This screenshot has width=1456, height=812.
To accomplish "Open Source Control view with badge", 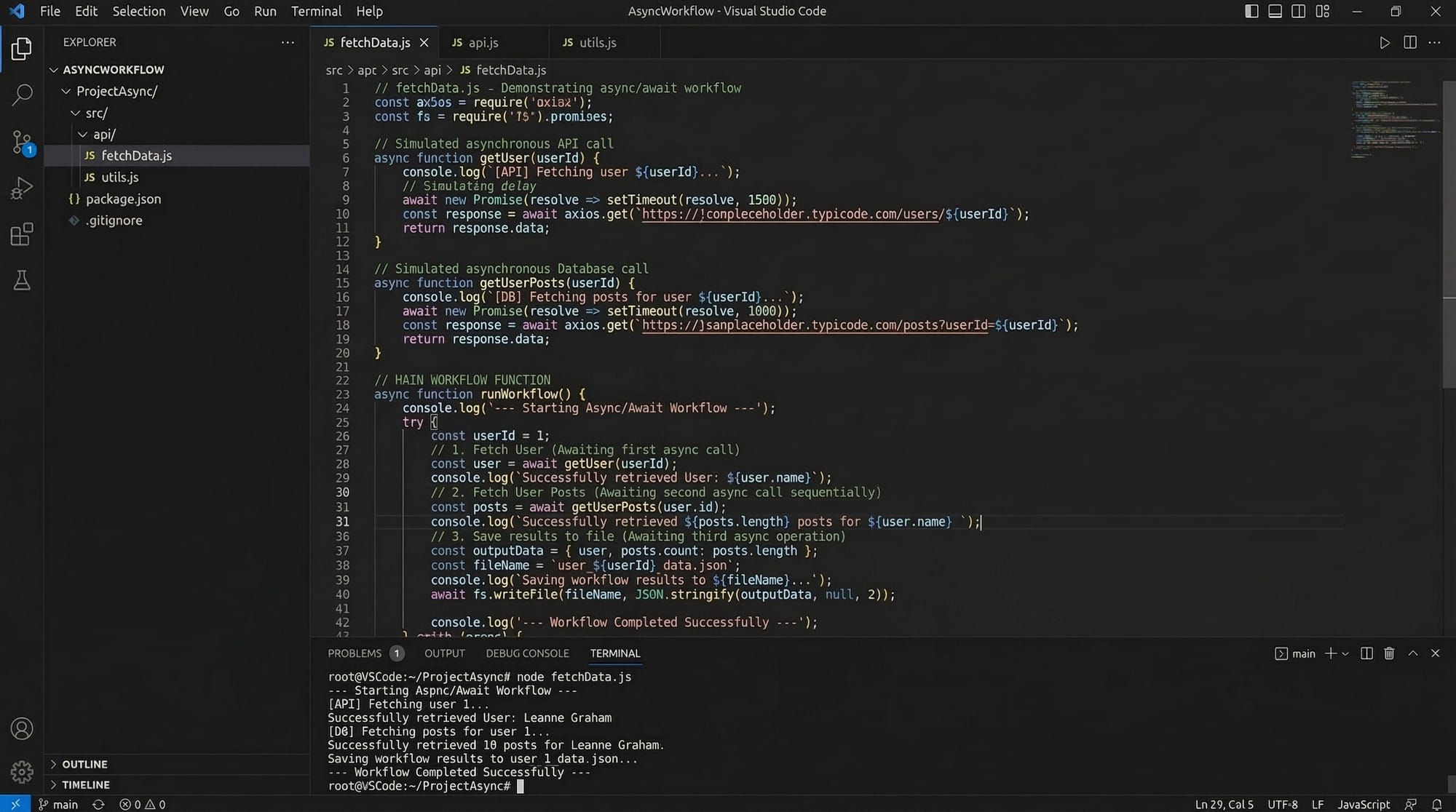I will pyautogui.click(x=22, y=142).
